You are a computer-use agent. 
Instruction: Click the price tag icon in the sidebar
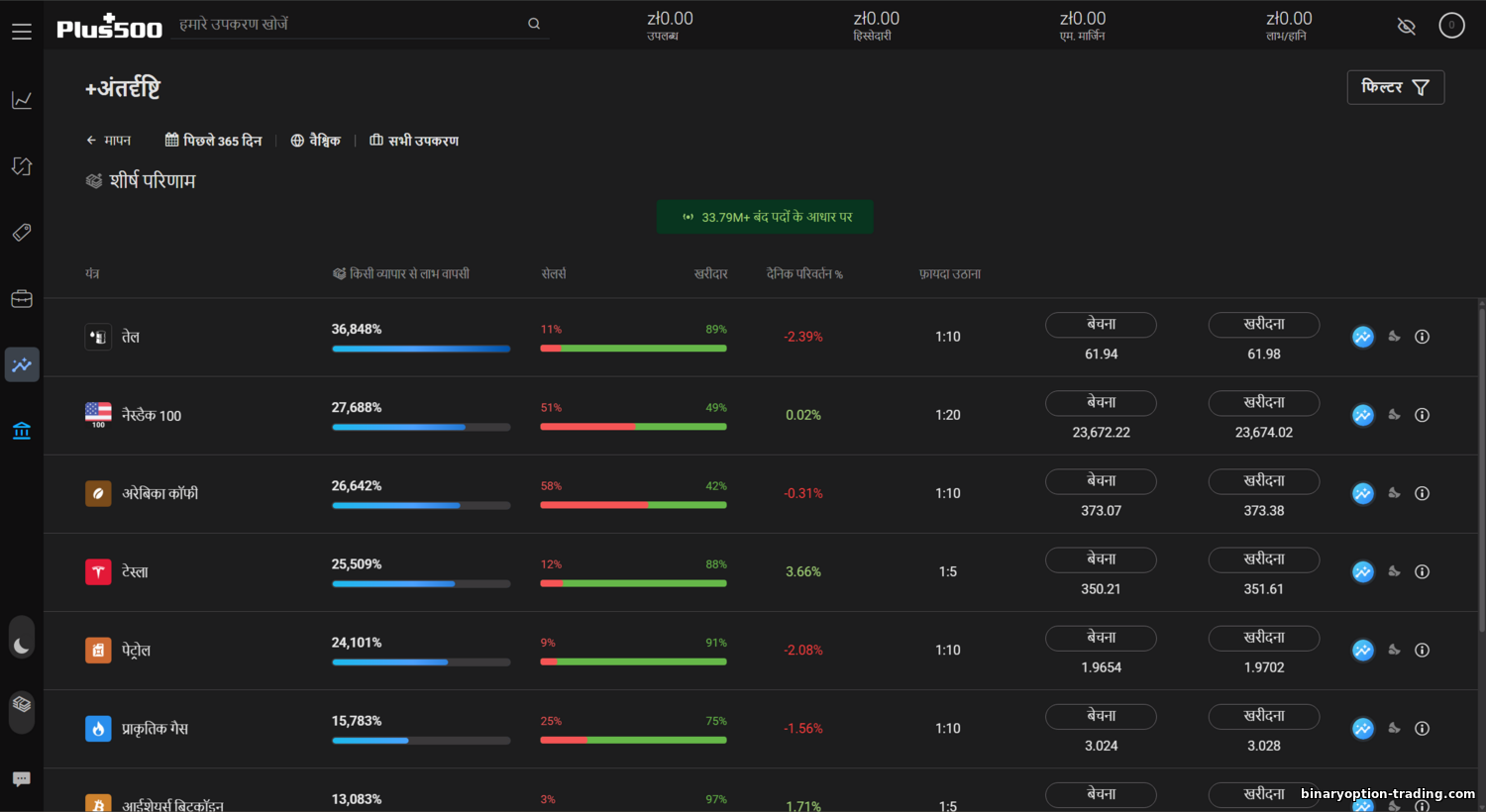click(22, 233)
